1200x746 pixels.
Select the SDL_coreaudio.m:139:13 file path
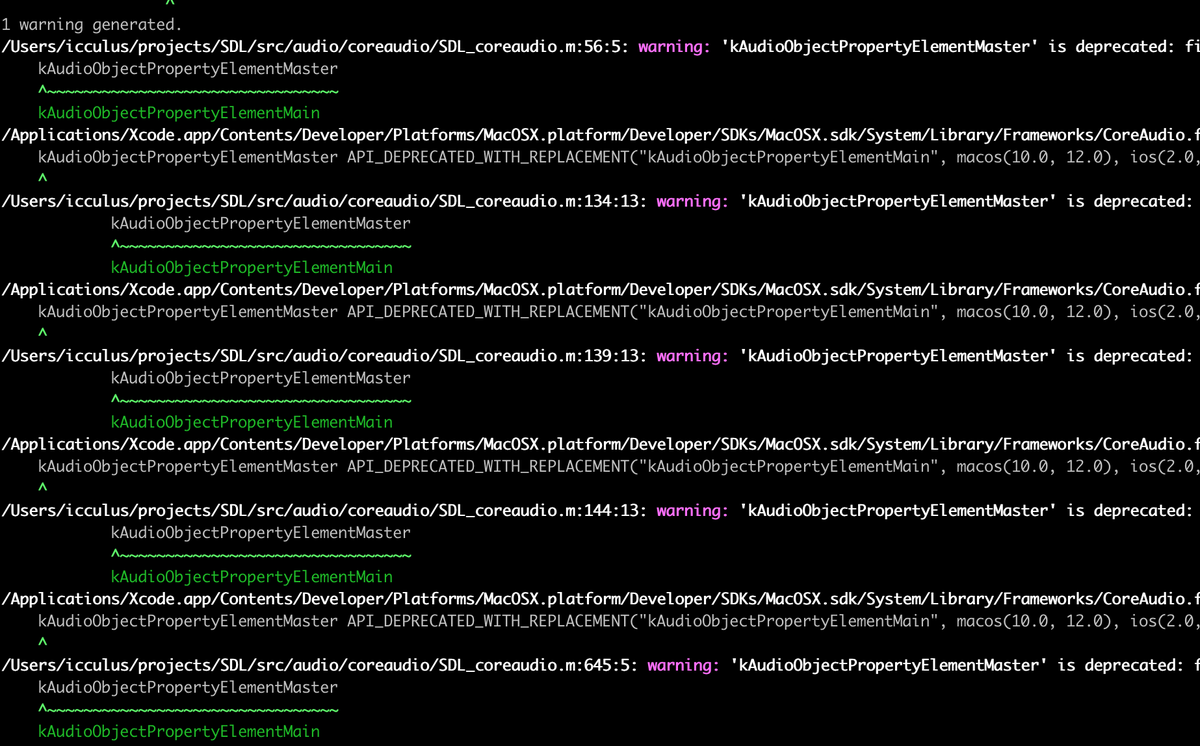325,356
